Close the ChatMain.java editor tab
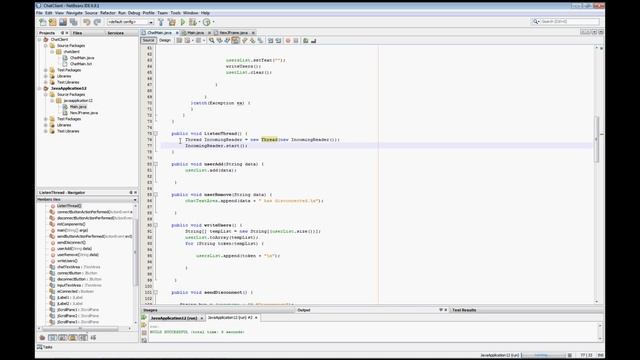The width and height of the screenshot is (640, 360). click(177, 33)
